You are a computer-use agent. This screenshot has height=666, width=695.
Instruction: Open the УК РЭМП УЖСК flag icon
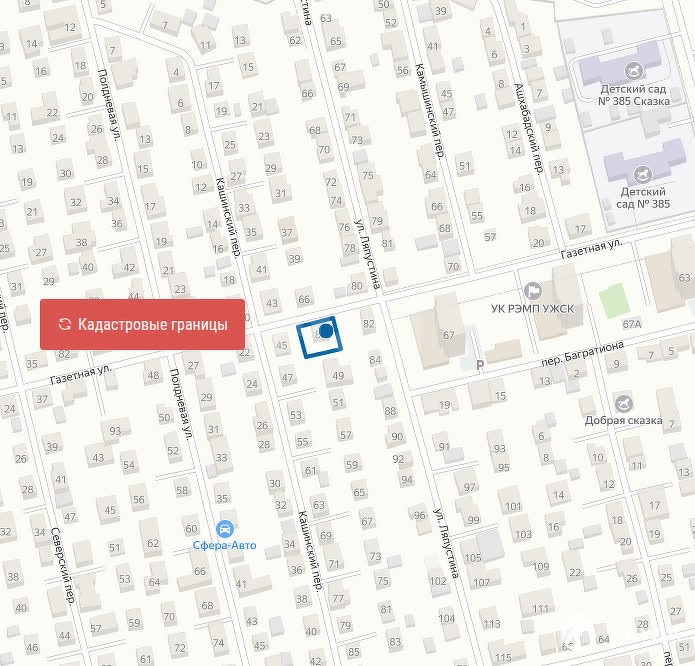[532, 291]
